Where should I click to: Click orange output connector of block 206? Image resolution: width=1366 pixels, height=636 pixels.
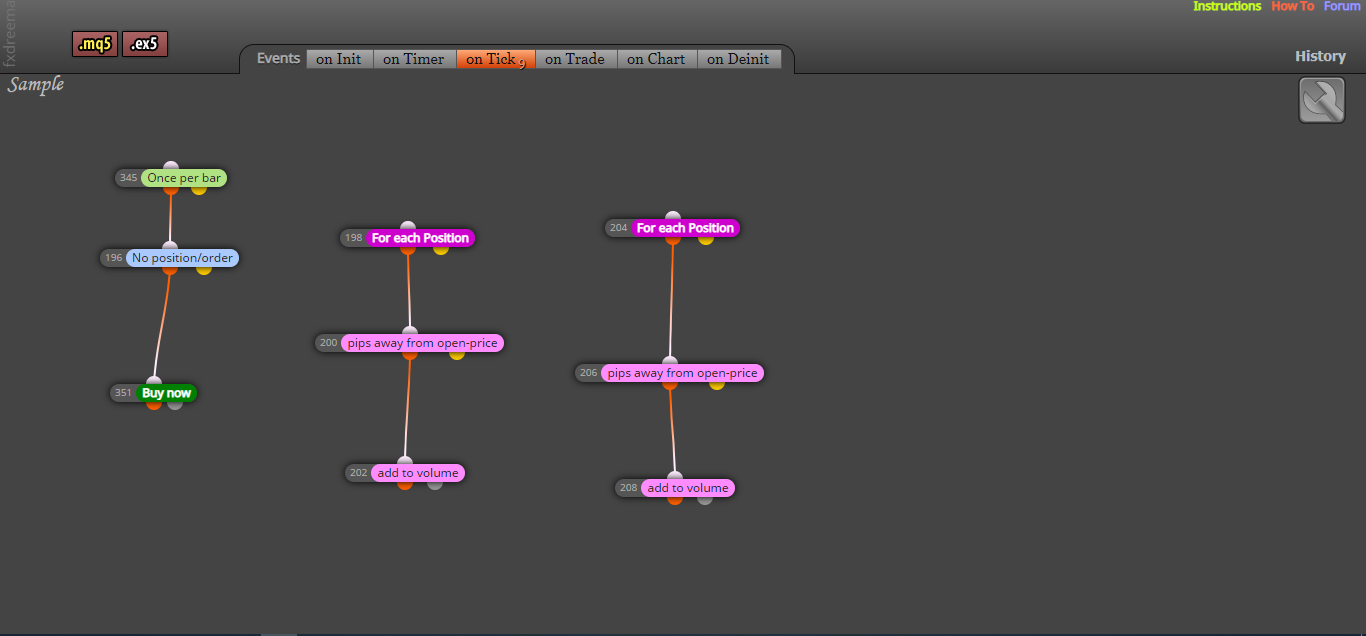[x=670, y=383]
